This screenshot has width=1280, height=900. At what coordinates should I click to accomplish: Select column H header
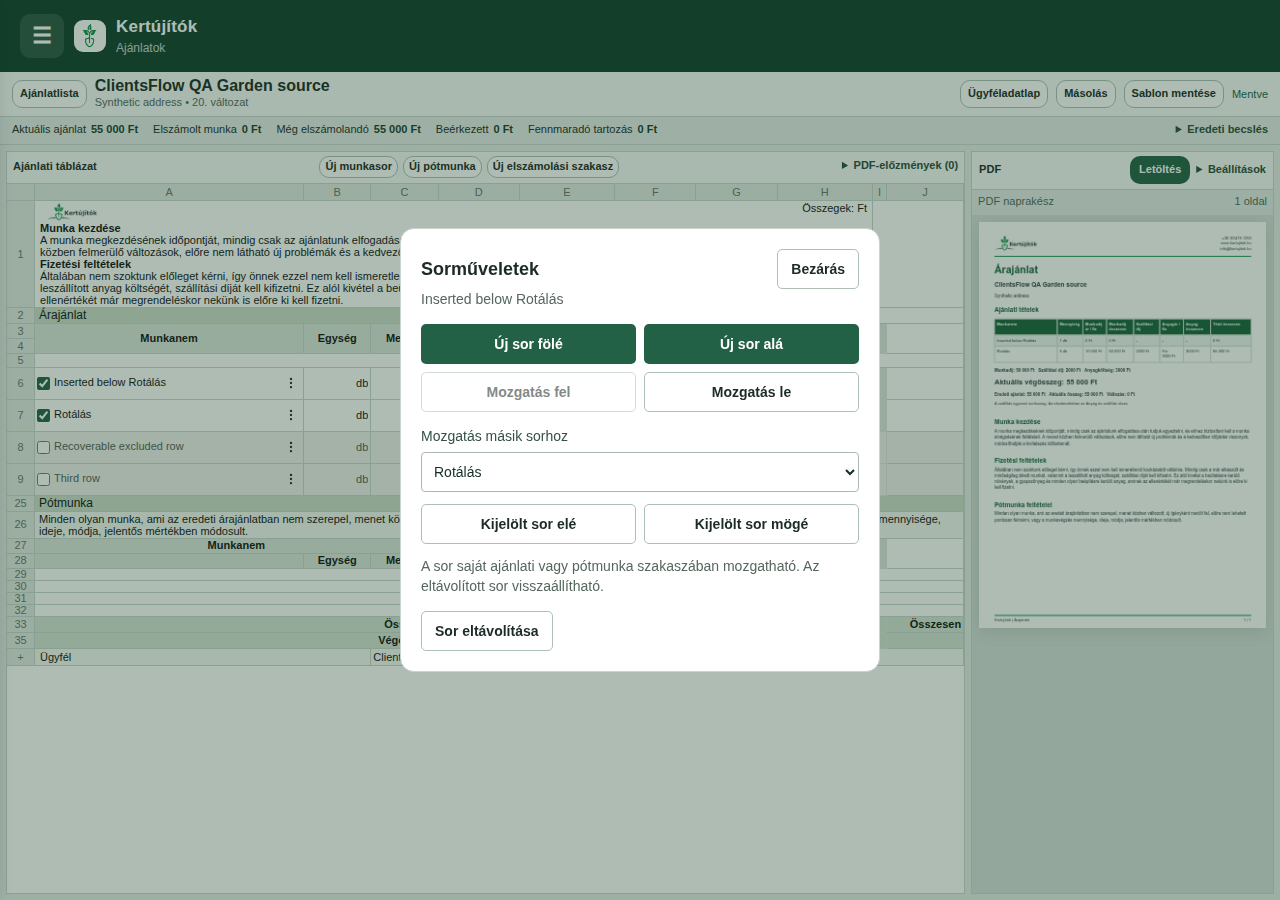click(825, 192)
